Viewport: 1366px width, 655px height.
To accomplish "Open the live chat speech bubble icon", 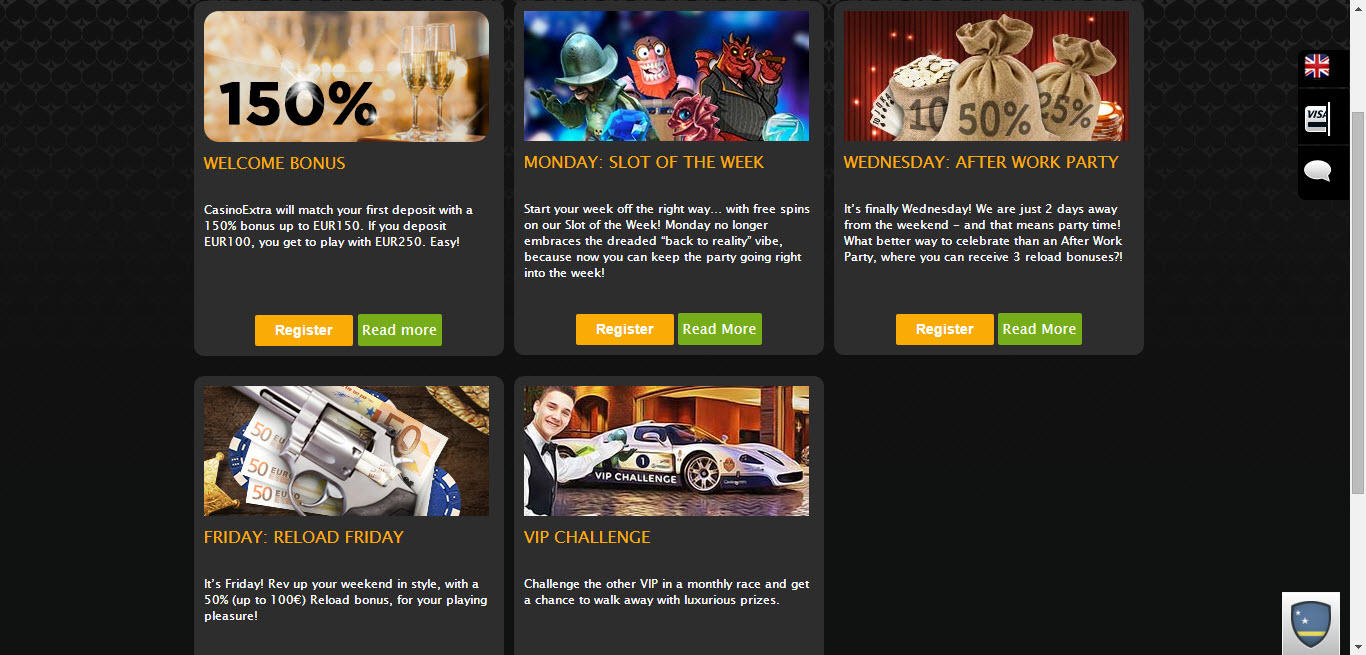I will (1317, 171).
